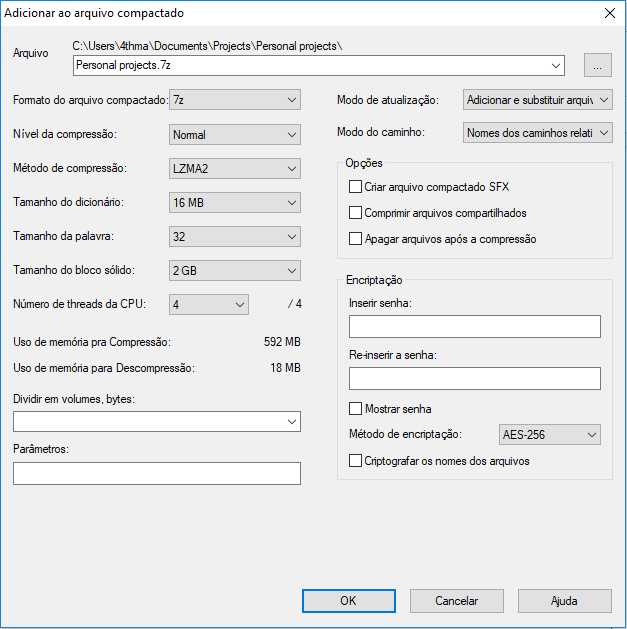Image resolution: width=627 pixels, height=629 pixels.
Task: Expand the Modo do caminho dropdown
Action: pos(538,132)
